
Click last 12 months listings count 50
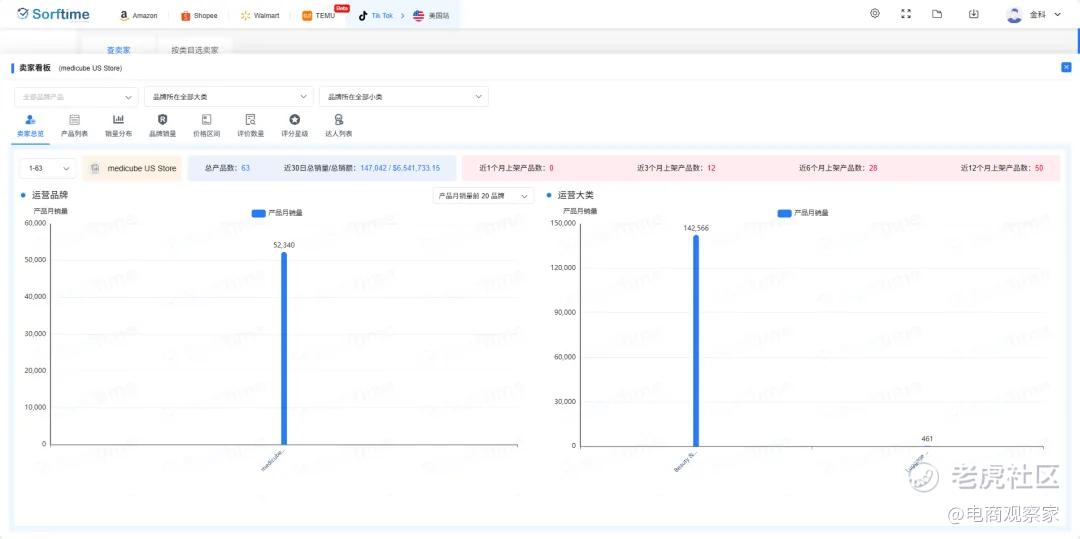click(x=1039, y=168)
